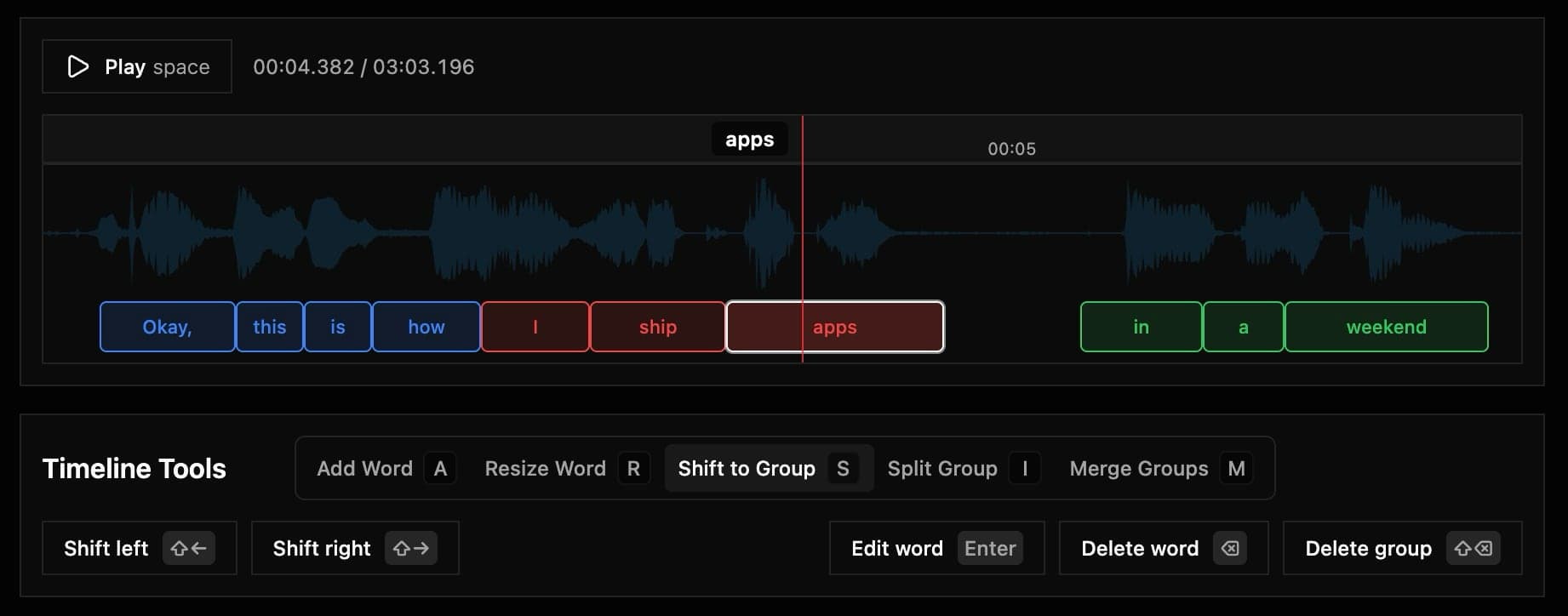The height and width of the screenshot is (616, 1568).
Task: Click the 'M' shortcut key badge
Action: (x=1237, y=468)
